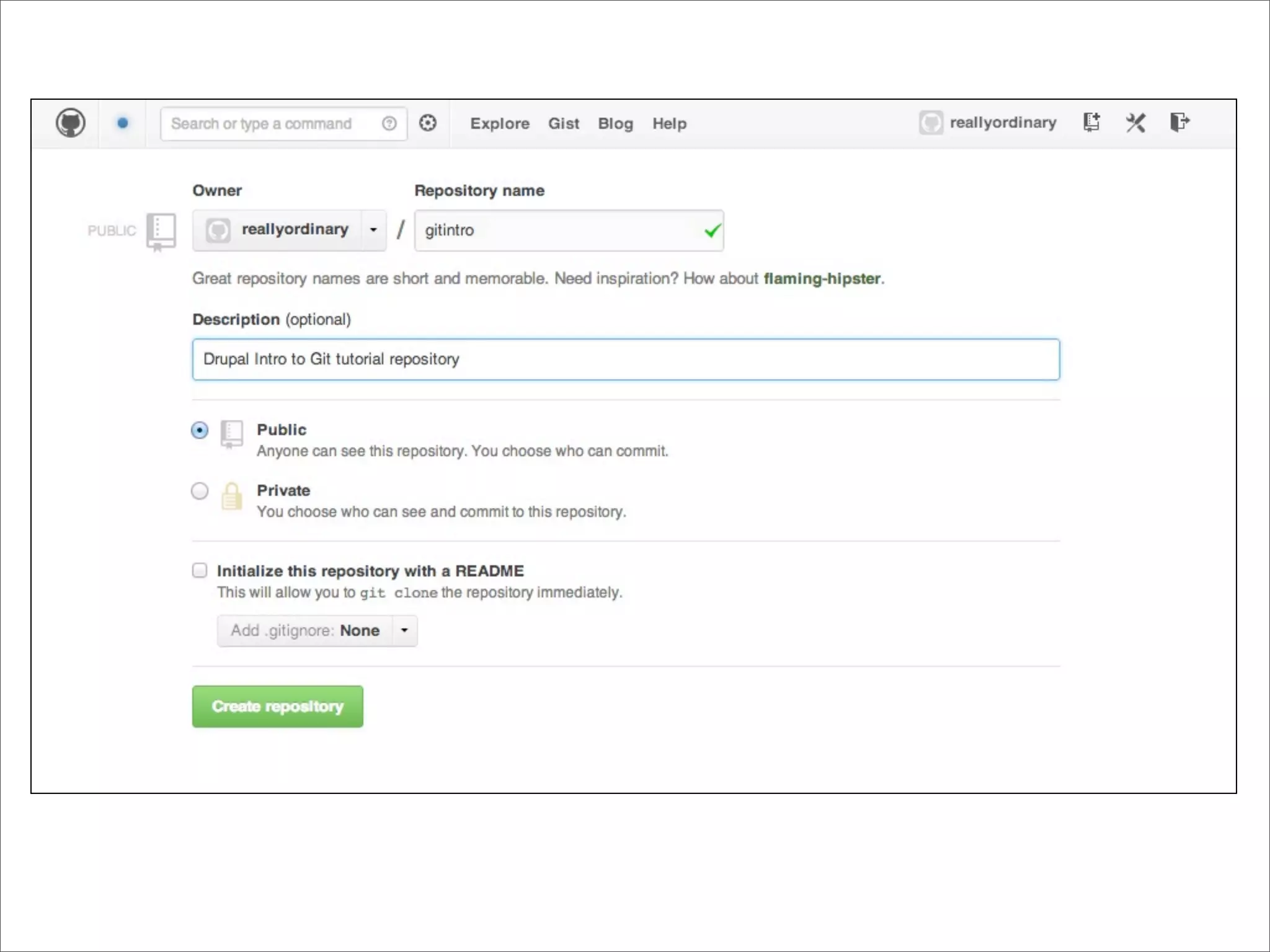Click the reallyordinary profile avatar in header
Image resolution: width=1270 pixels, height=952 pixels.
coord(931,123)
